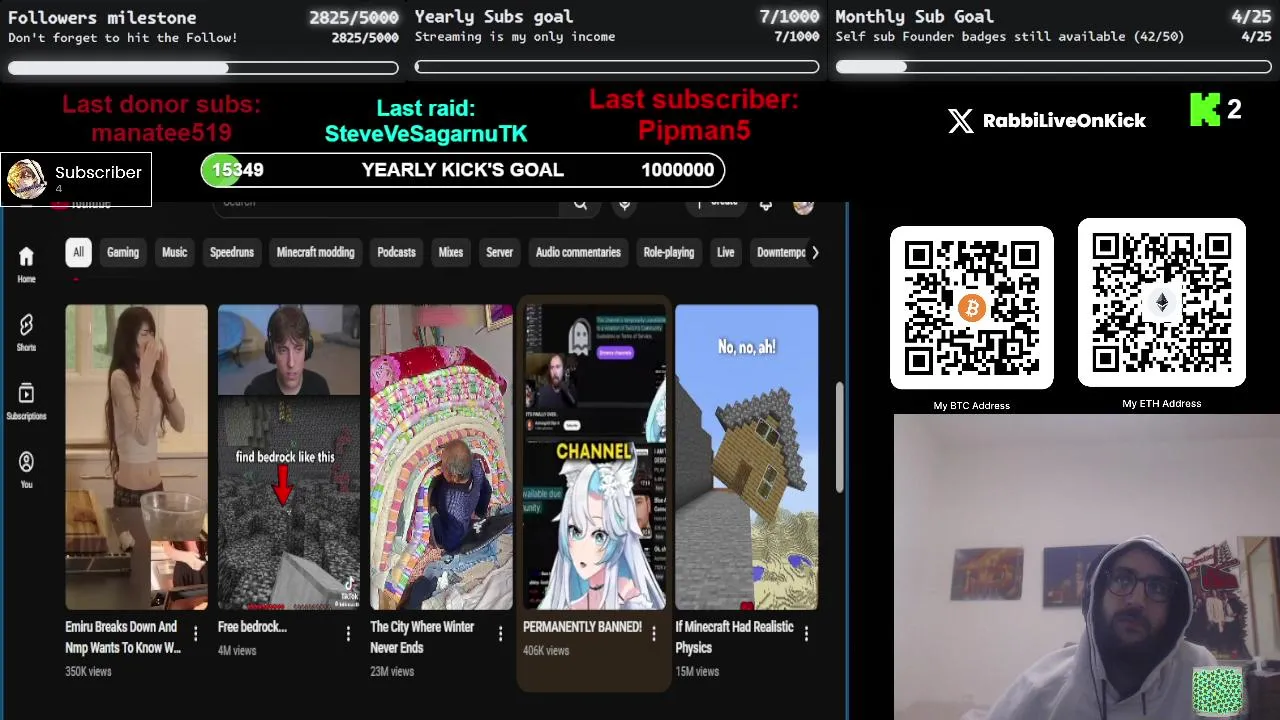
Task: Click the PERMANENTLY BANNED! video title
Action: [582, 627]
